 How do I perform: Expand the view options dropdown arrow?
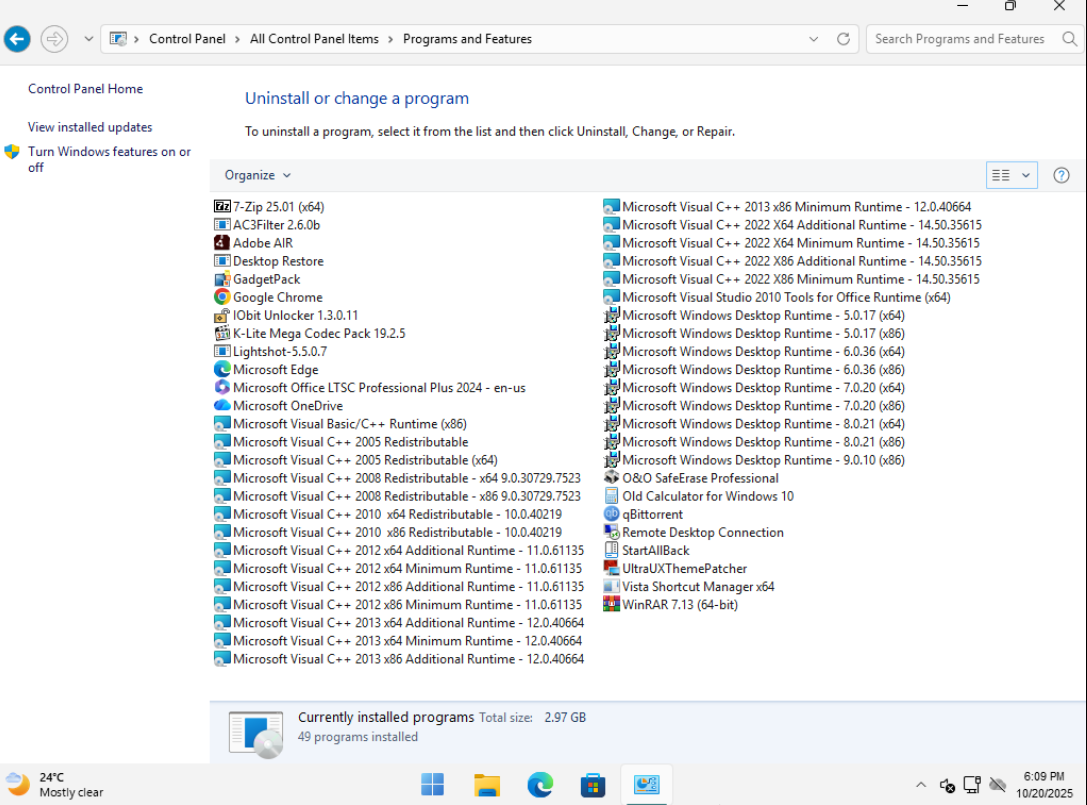point(1025,175)
